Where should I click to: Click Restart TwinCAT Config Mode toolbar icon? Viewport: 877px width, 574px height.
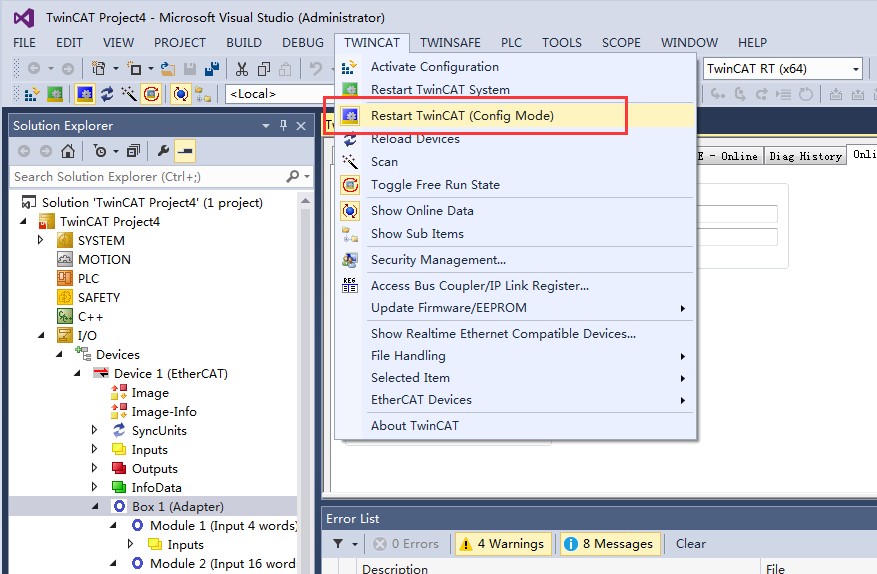point(84,94)
